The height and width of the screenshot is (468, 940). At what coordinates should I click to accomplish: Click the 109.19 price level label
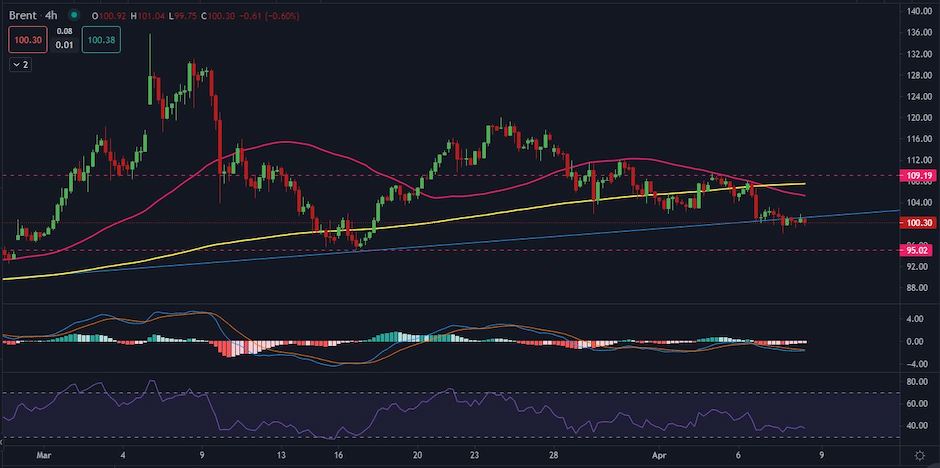click(918, 175)
